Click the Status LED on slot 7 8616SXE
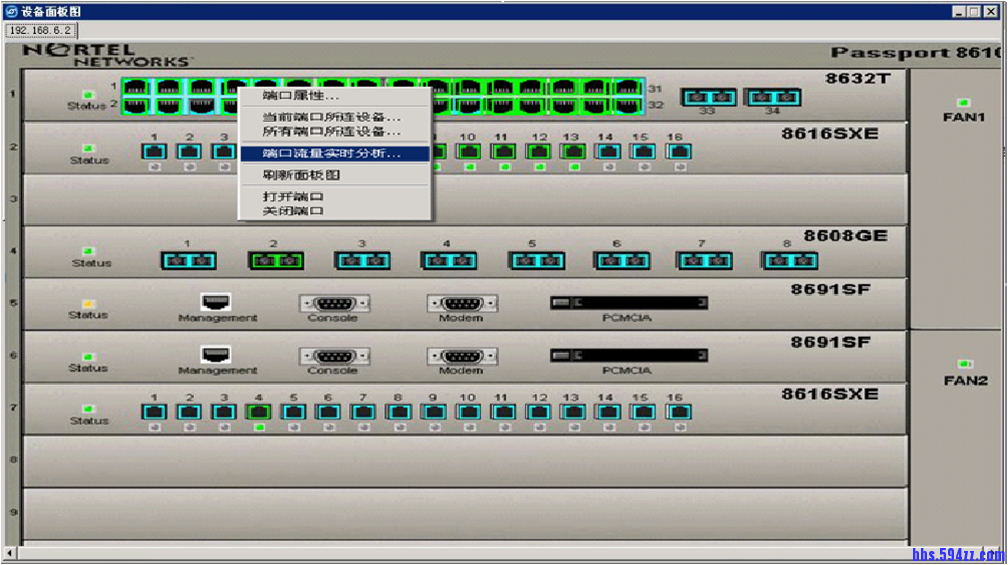 click(x=88, y=409)
